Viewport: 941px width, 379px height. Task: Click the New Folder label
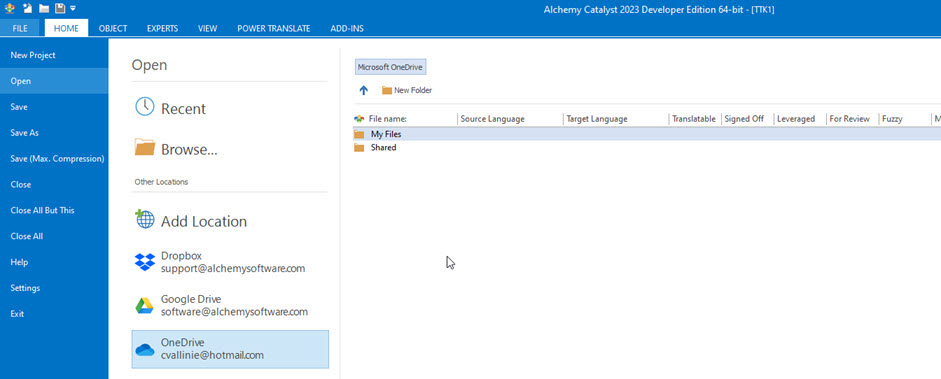coord(413,91)
